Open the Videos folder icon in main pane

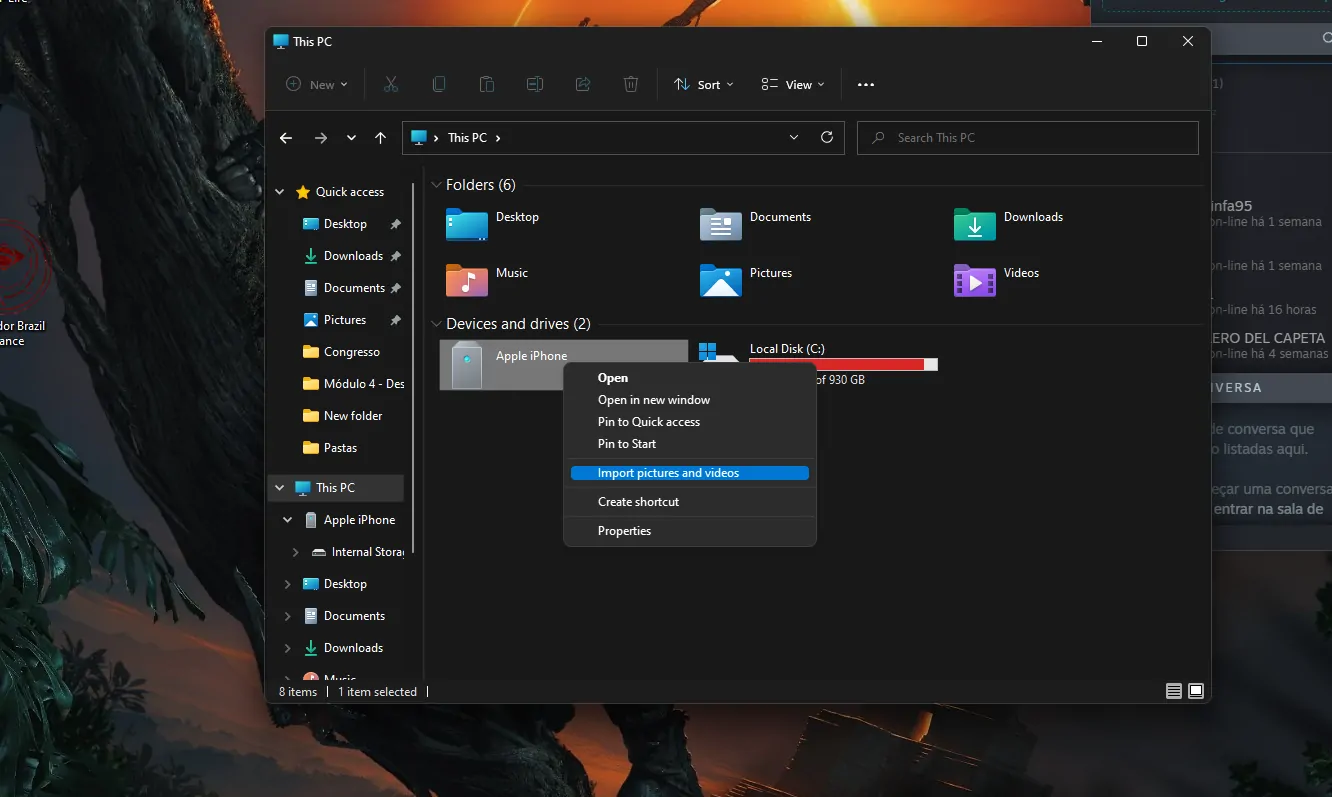tap(975, 280)
